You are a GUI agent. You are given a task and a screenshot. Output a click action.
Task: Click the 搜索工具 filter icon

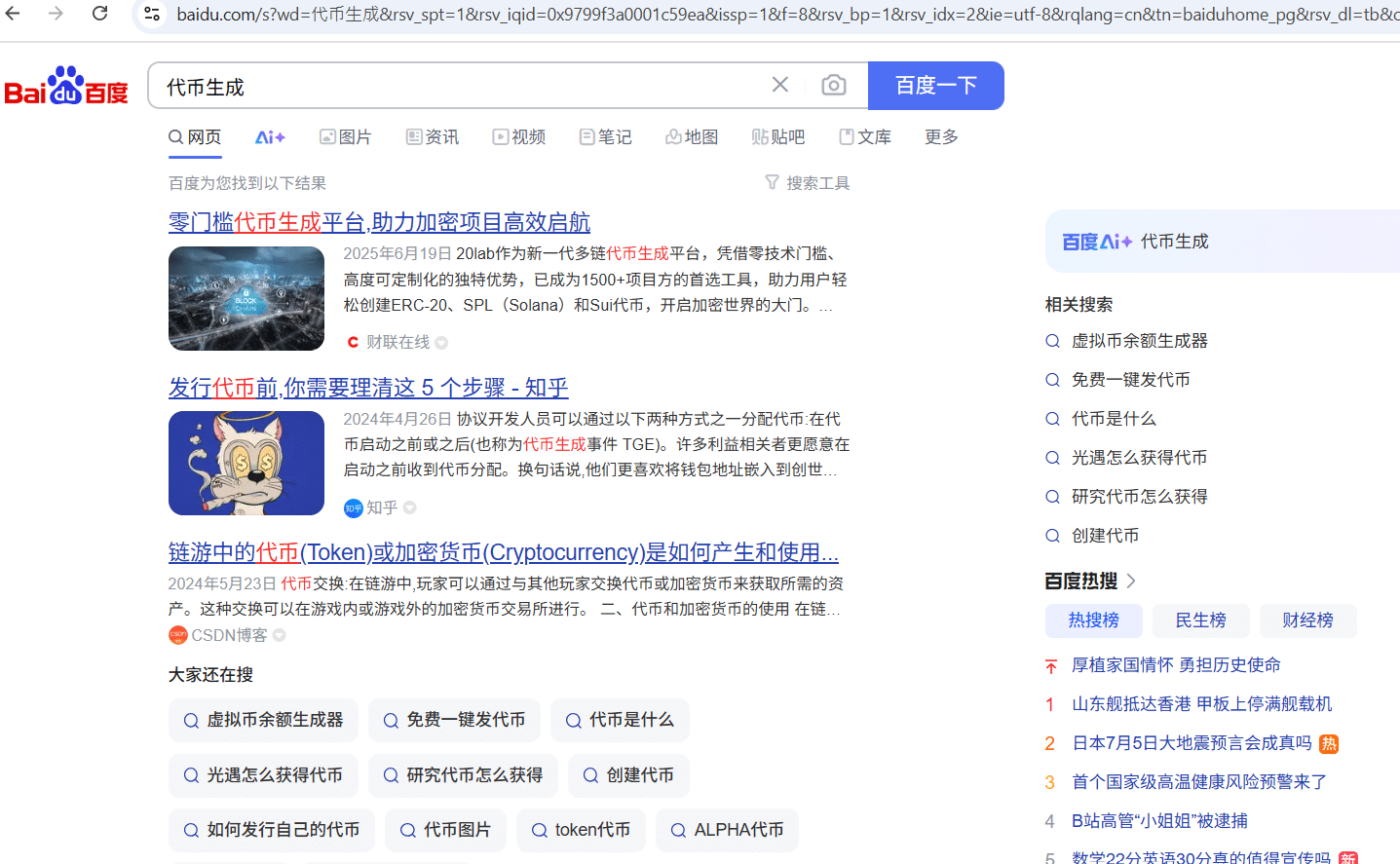click(x=772, y=182)
